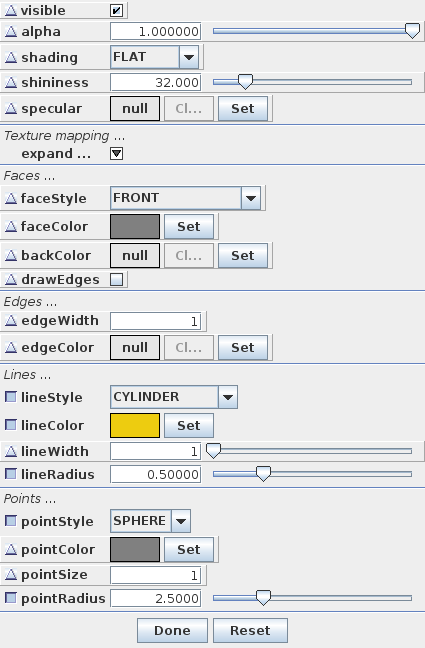The height and width of the screenshot is (648, 425).
Task: Click Set button for backColor
Action: (243, 255)
